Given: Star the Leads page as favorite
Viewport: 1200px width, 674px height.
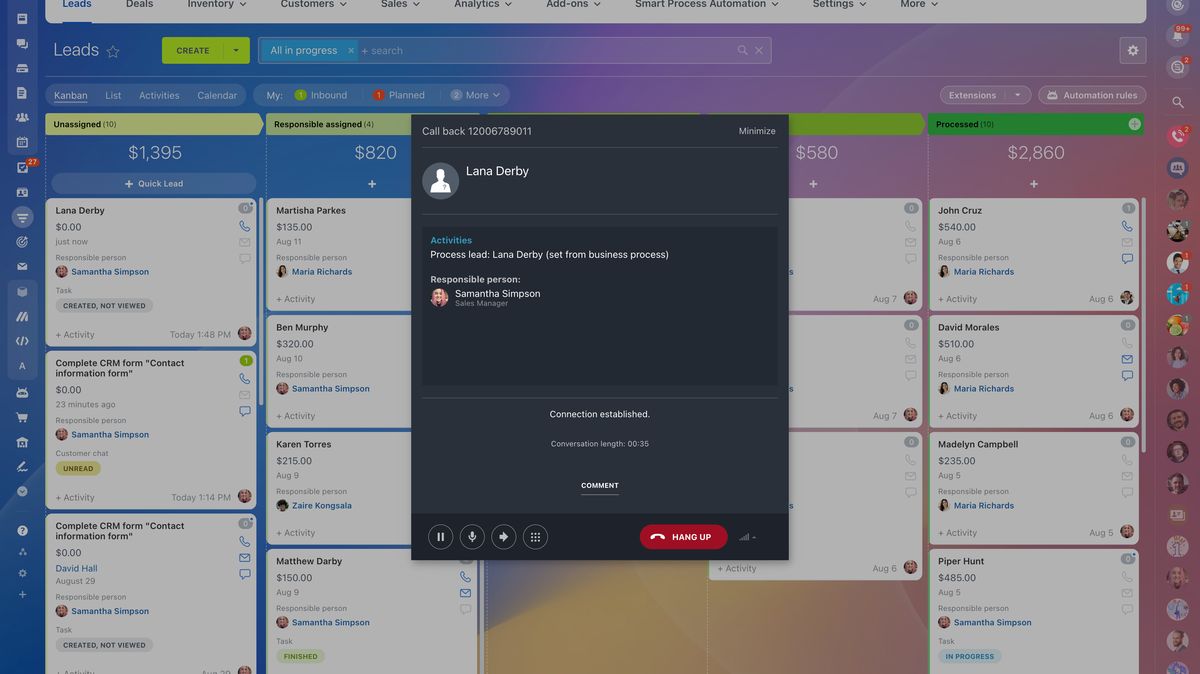Looking at the screenshot, I should (113, 51).
